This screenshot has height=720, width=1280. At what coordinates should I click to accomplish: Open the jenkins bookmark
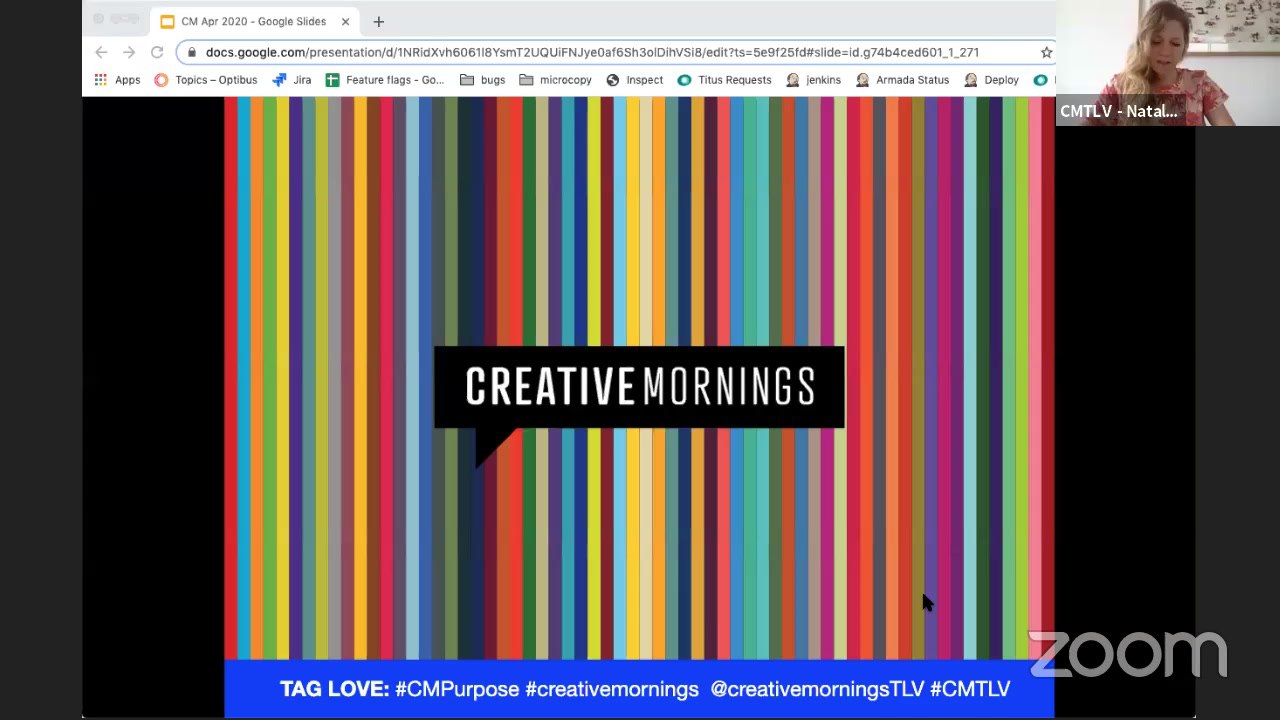pyautogui.click(x=814, y=80)
